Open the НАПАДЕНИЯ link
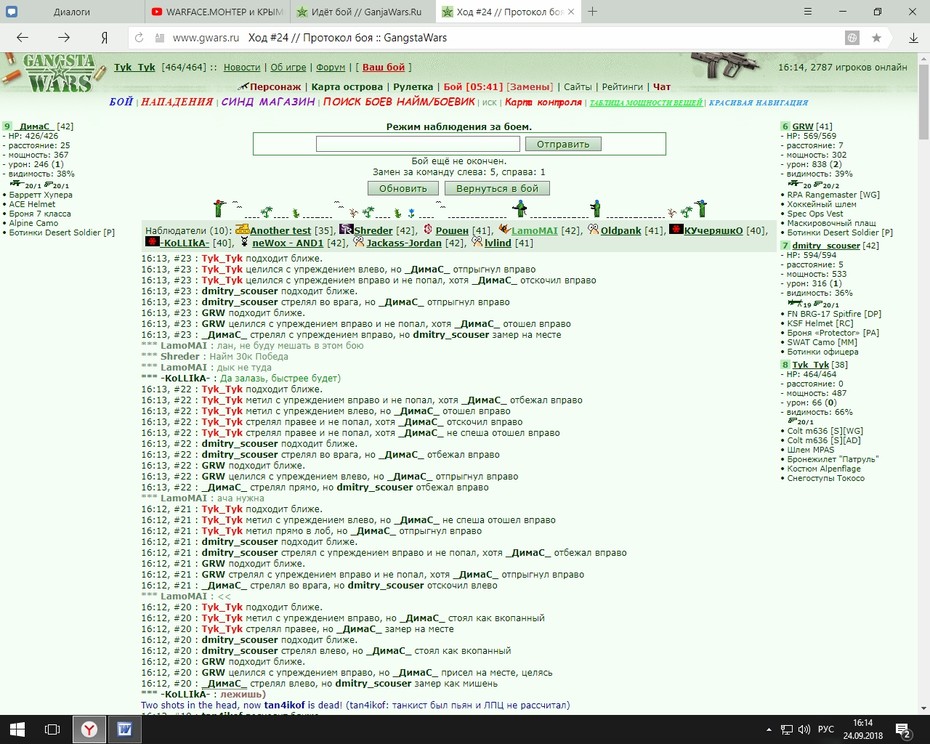Screen dimensions: 930x744 tap(177, 102)
